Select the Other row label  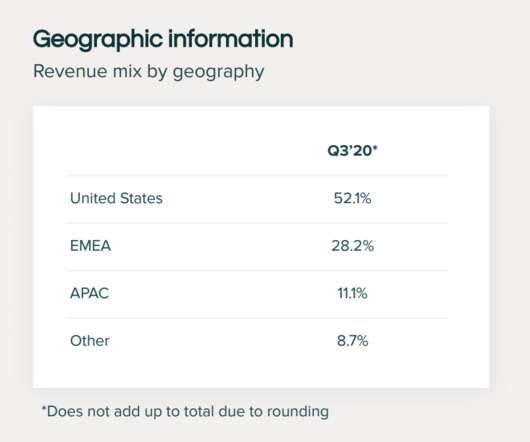click(90, 341)
